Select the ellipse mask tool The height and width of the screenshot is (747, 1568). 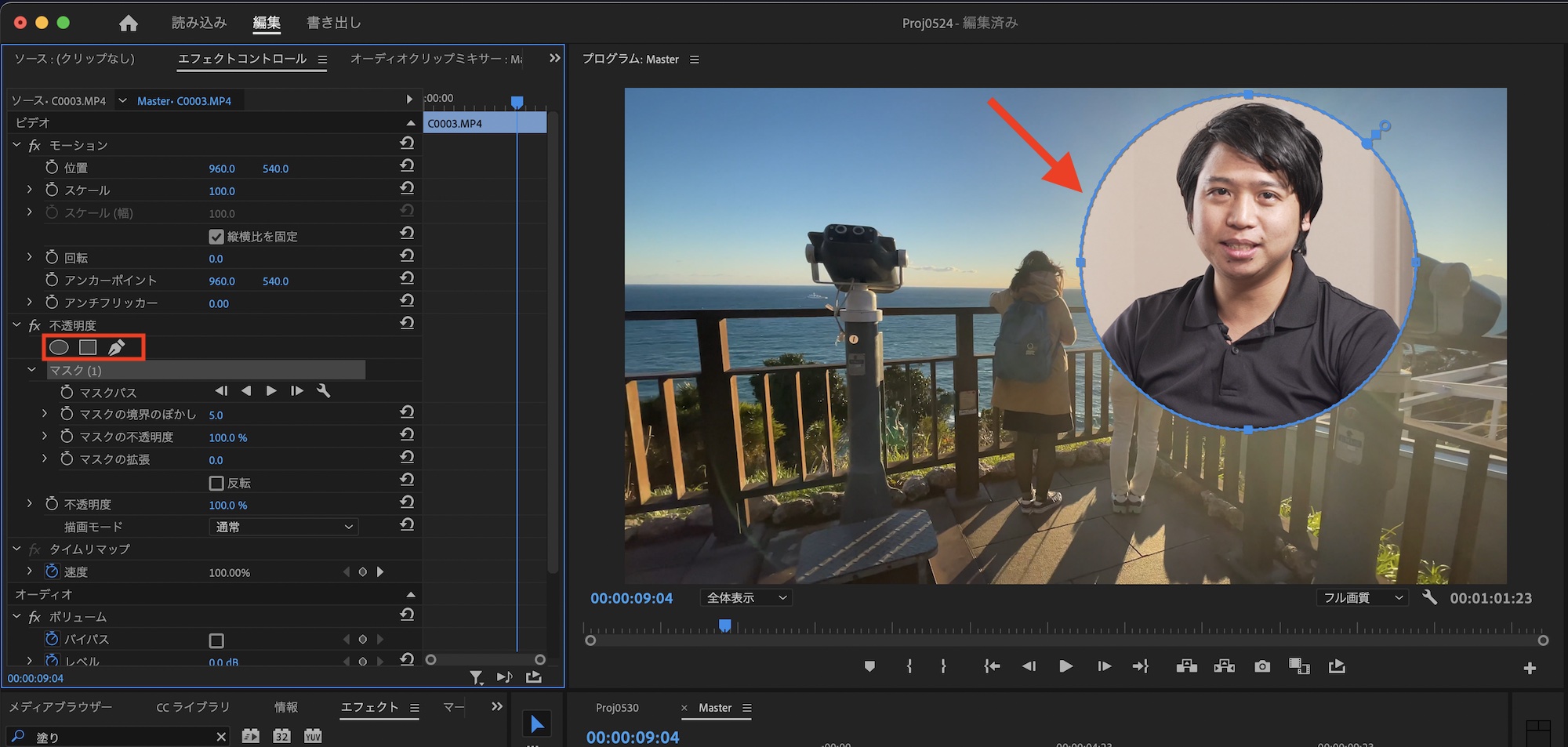coord(59,347)
